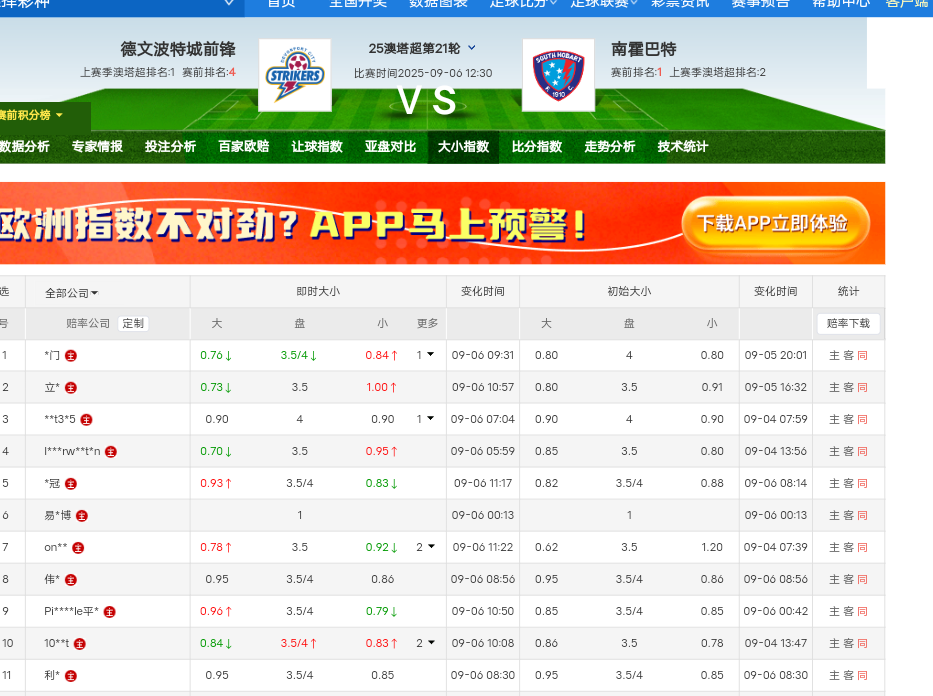Click red 主 badge next to 立*

coord(71,387)
